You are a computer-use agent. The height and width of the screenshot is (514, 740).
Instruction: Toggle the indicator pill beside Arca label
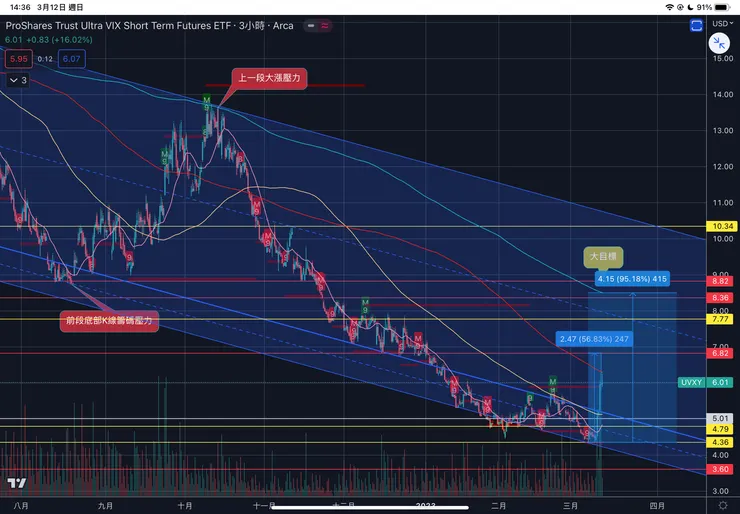tap(318, 25)
